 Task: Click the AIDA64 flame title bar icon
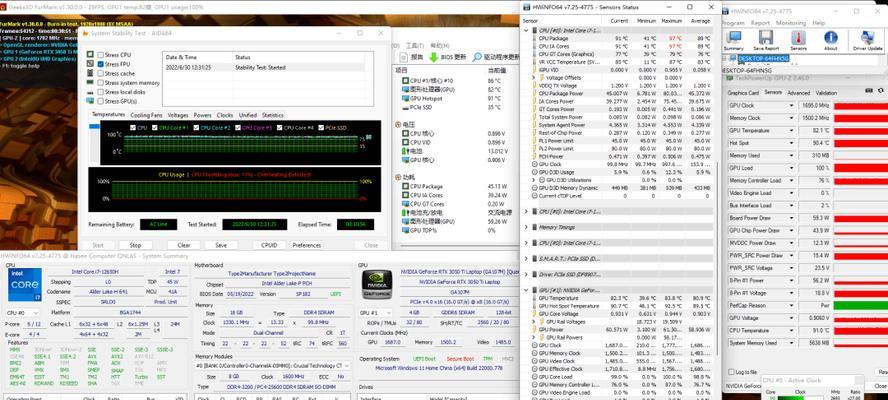(x=86, y=33)
